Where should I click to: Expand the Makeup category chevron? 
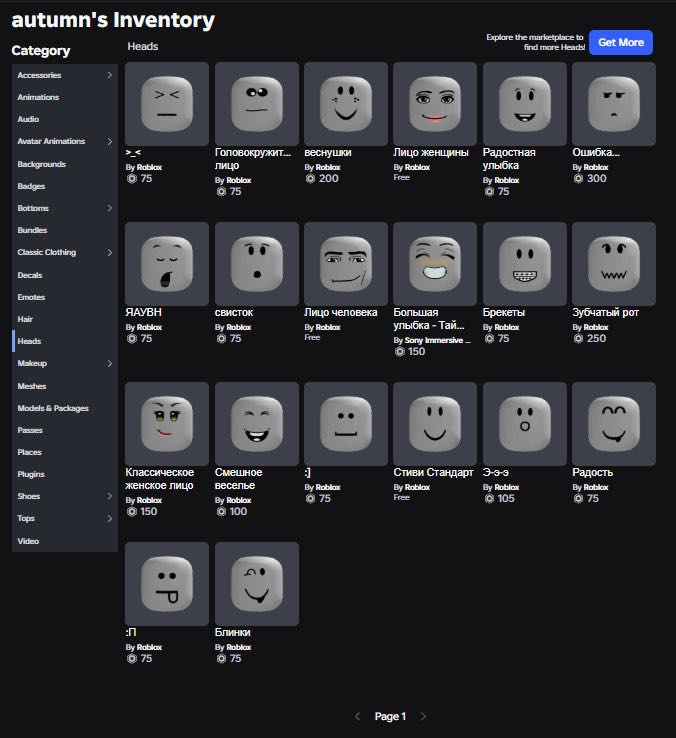pos(110,363)
